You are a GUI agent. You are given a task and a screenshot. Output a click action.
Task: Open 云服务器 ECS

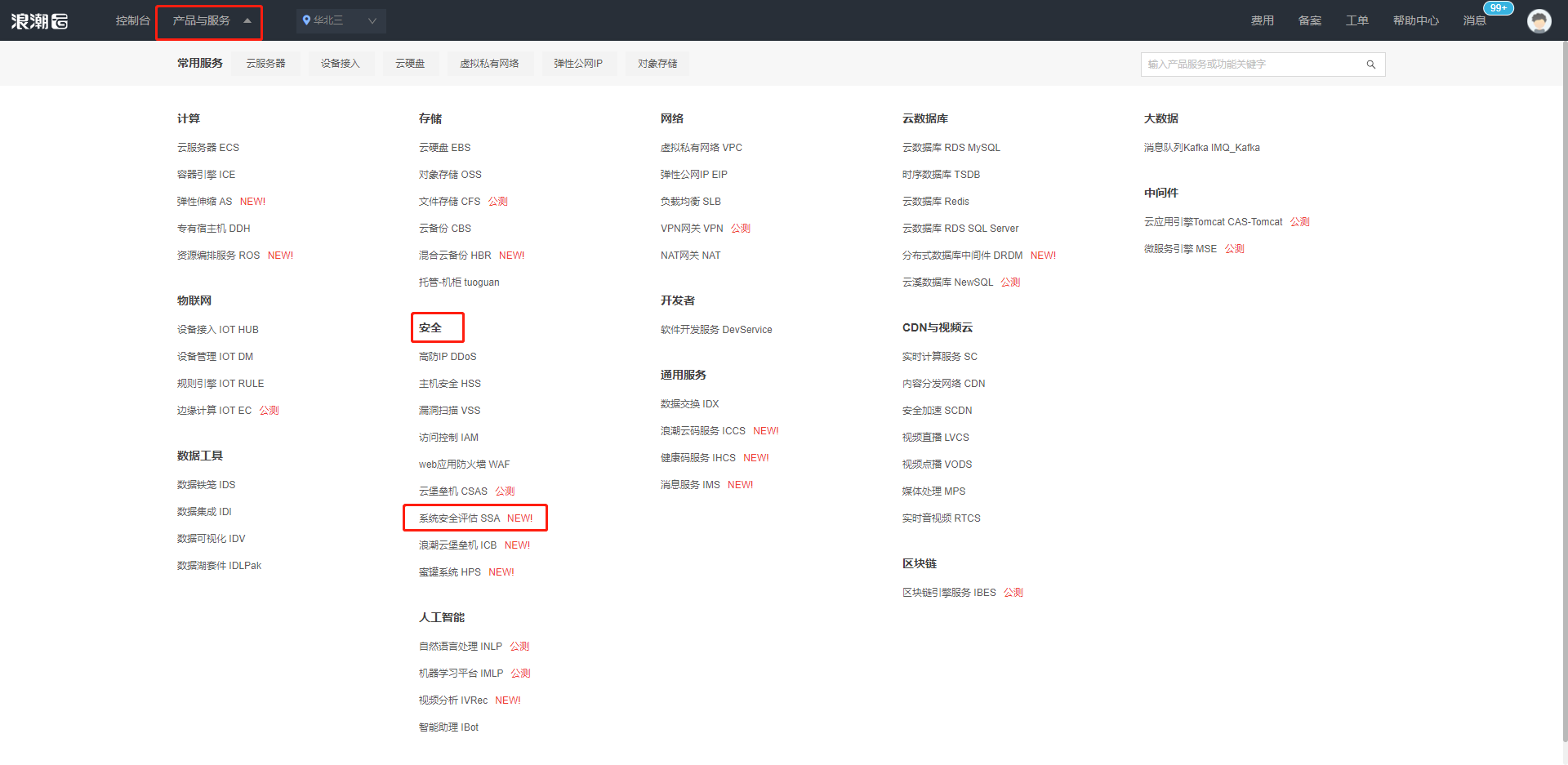(x=208, y=148)
